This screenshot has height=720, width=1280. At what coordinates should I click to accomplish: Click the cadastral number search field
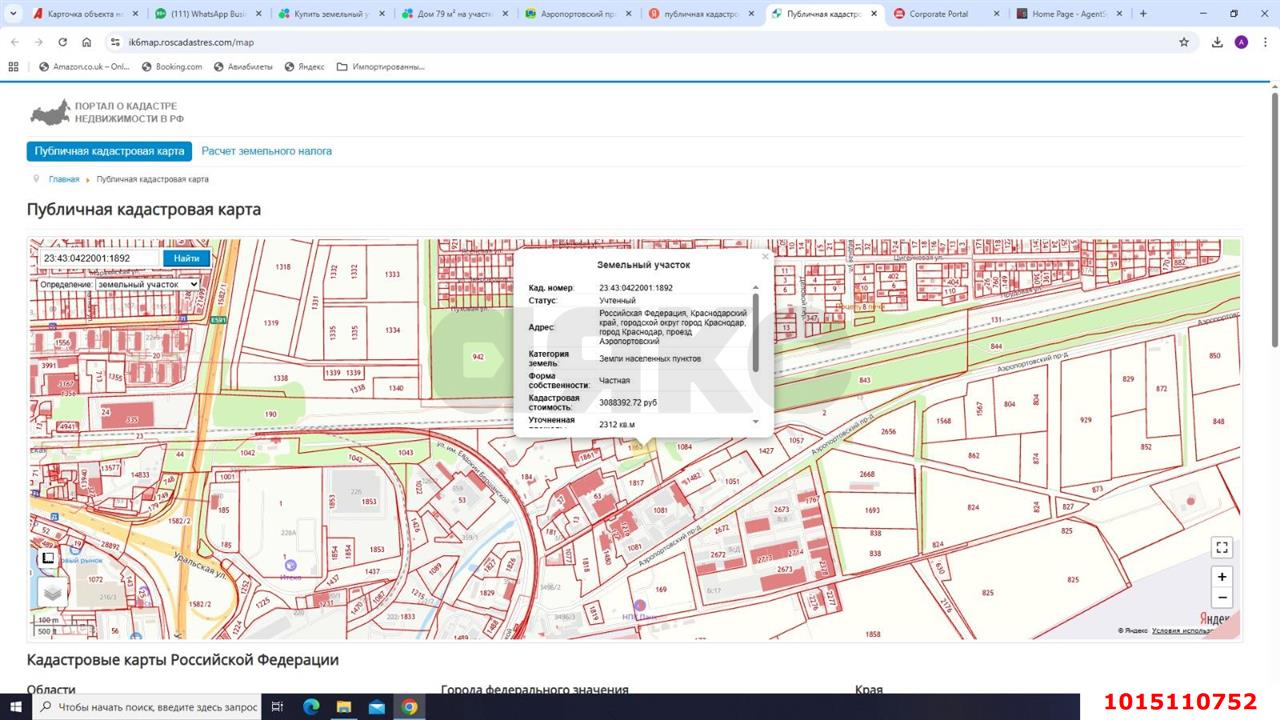click(98, 258)
